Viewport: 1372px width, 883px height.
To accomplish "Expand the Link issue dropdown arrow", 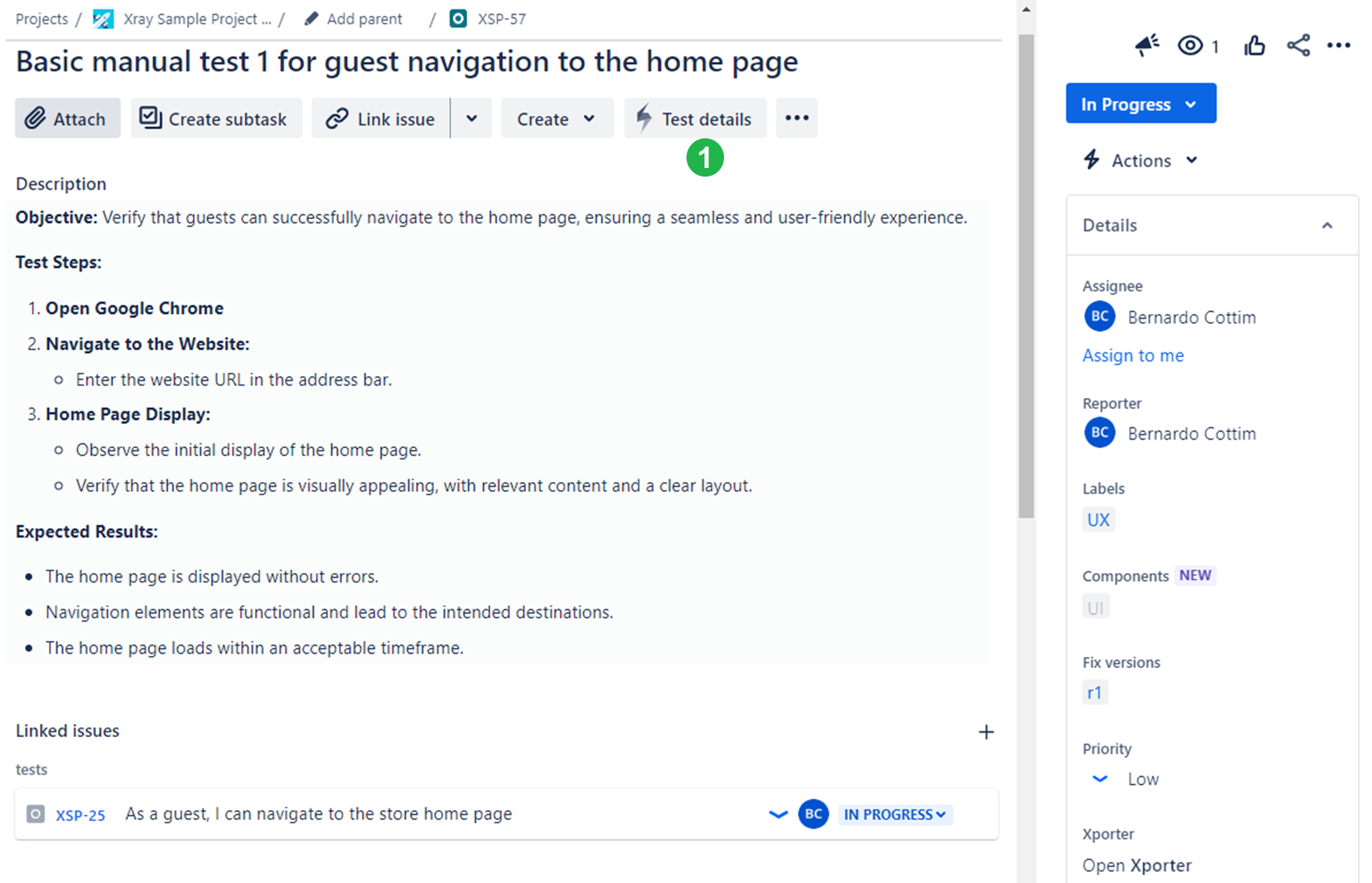I will point(471,119).
